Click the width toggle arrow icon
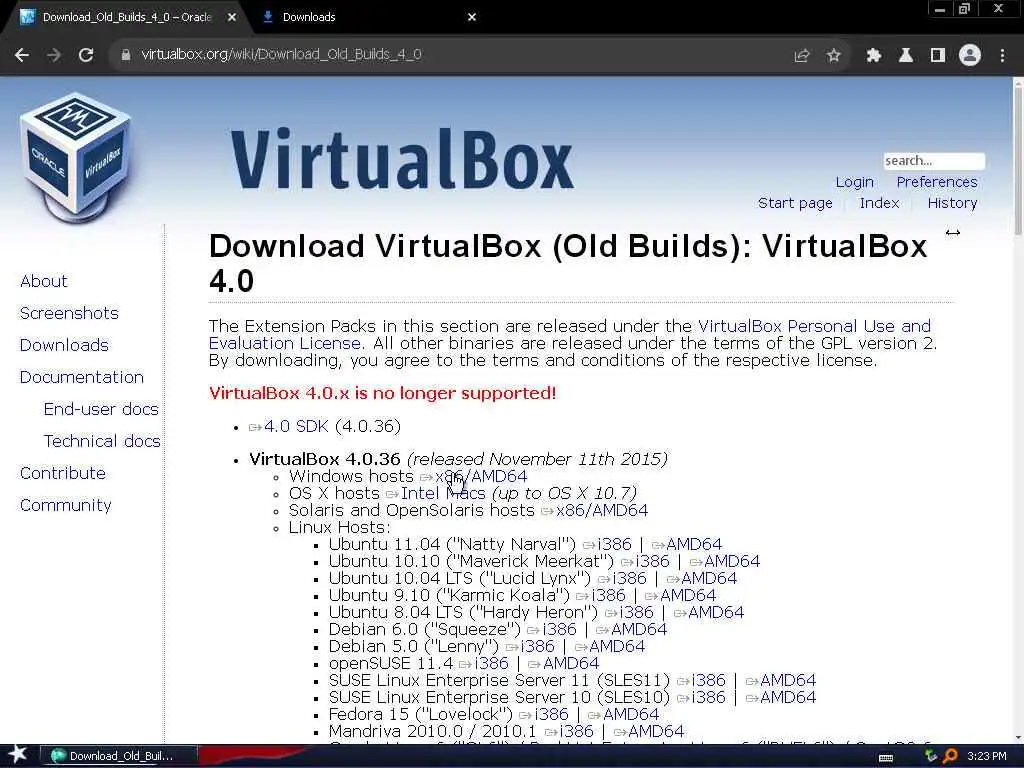 (x=953, y=232)
